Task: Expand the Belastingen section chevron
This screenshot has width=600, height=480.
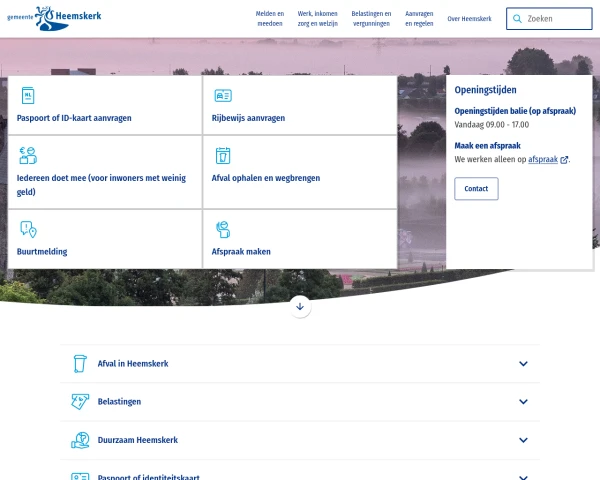Action: point(523,402)
